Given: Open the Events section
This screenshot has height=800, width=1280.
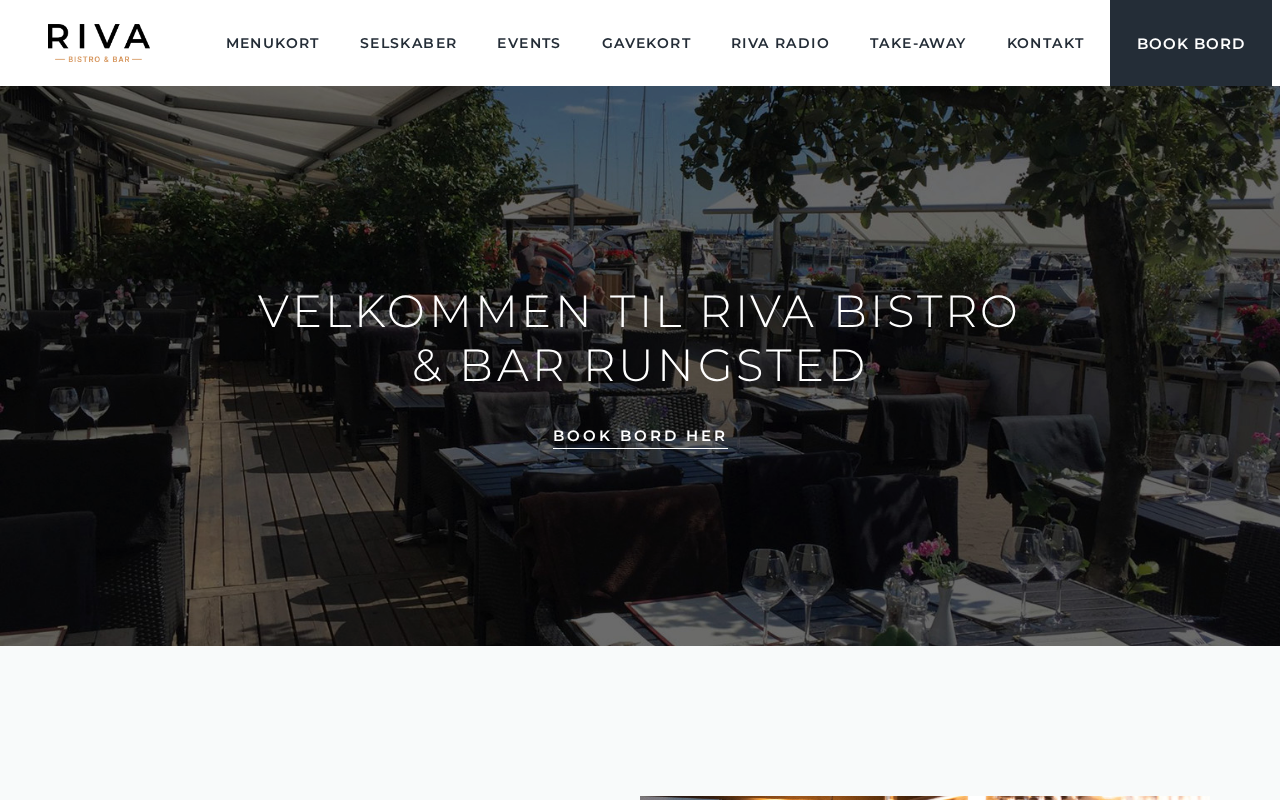Looking at the screenshot, I should 529,43.
